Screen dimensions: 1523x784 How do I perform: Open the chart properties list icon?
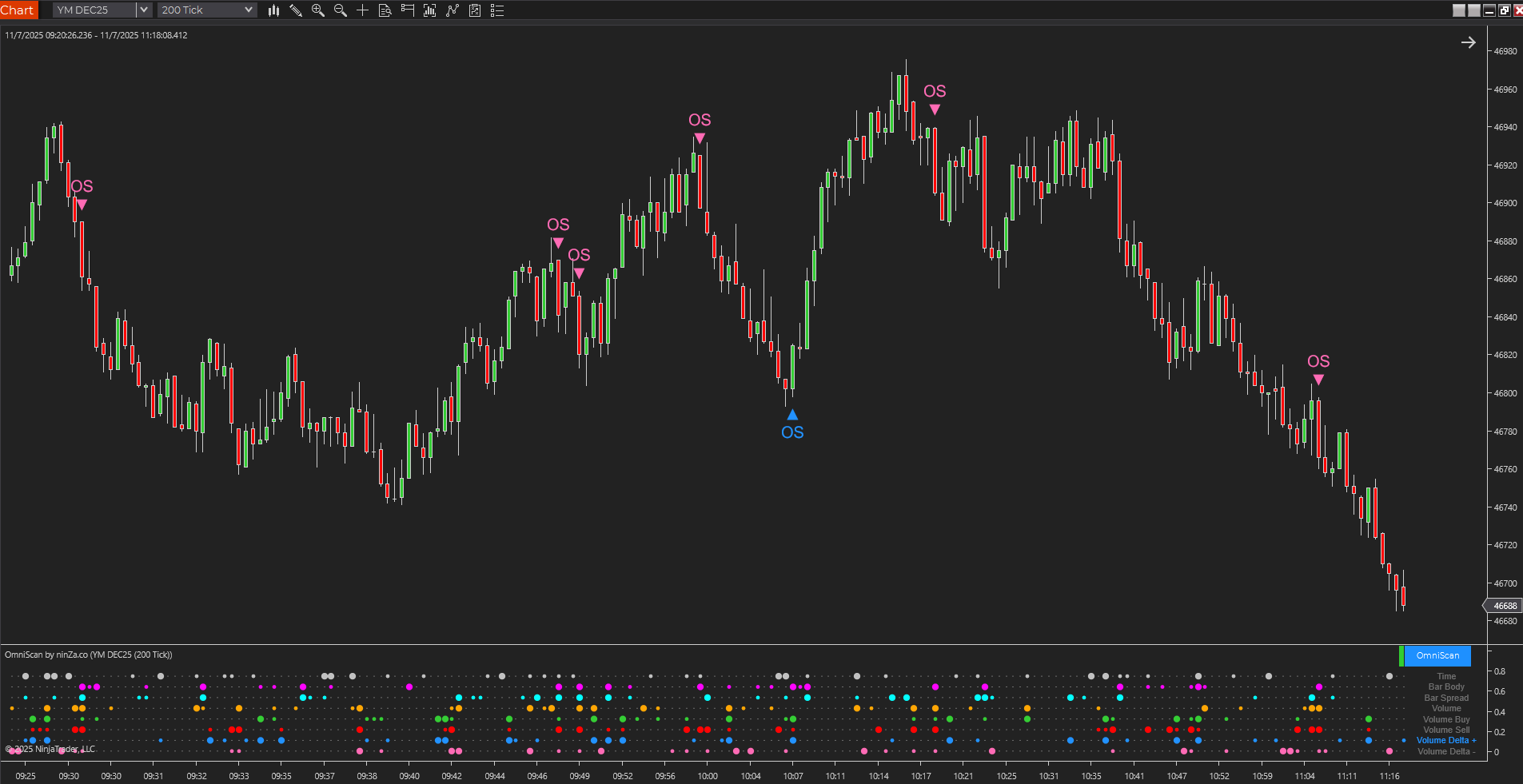pyautogui.click(x=497, y=10)
